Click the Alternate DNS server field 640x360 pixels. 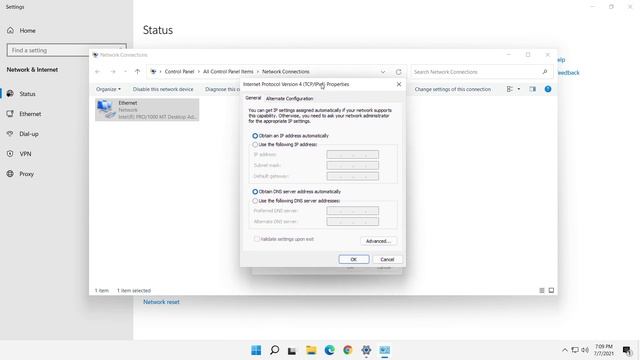coord(353,222)
